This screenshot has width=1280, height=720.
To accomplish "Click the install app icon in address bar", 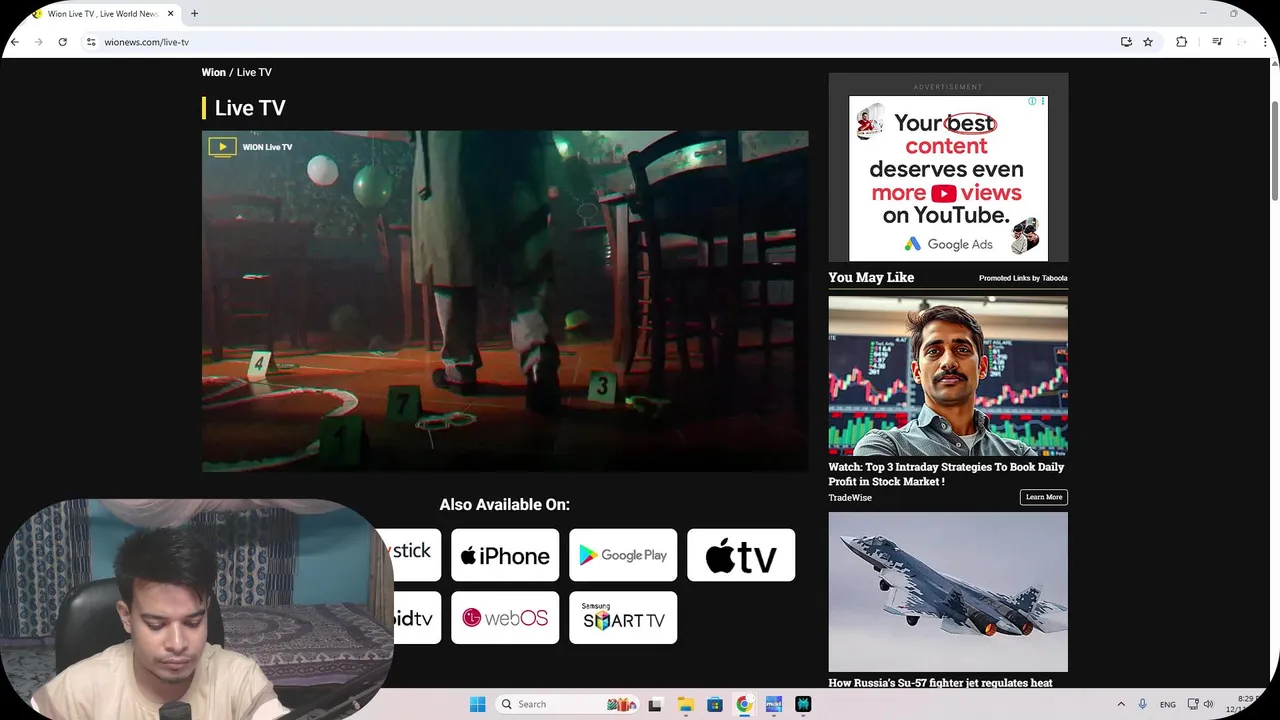I will (1126, 42).
